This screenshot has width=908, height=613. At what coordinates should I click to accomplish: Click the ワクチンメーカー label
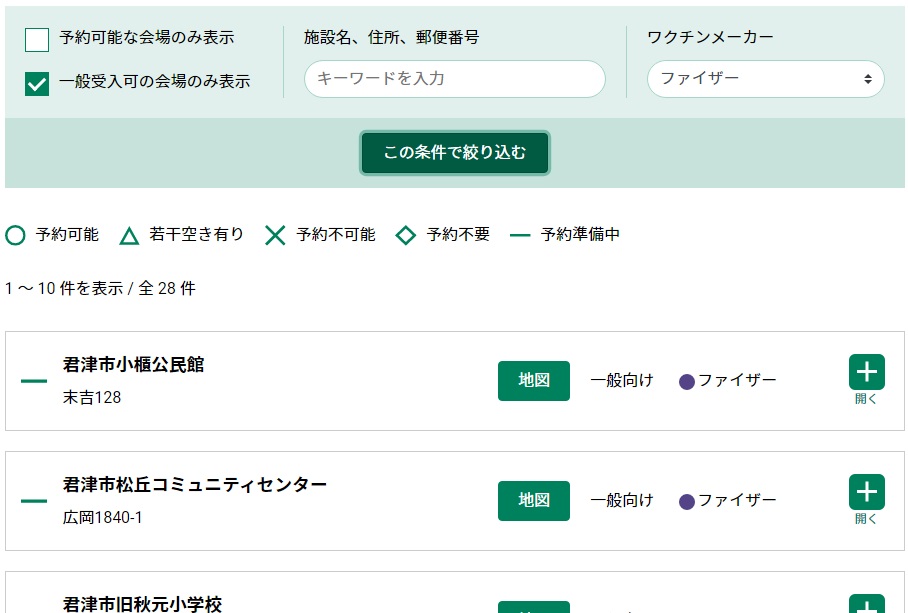711,38
